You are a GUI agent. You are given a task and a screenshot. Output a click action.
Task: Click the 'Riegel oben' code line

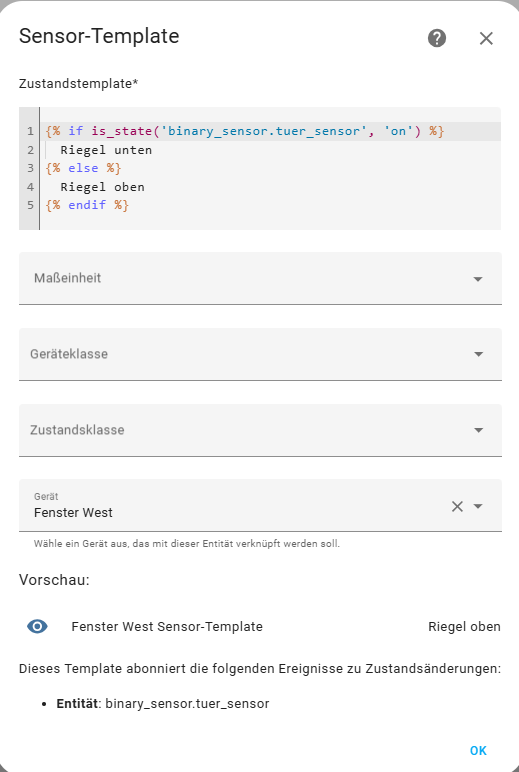(x=102, y=187)
